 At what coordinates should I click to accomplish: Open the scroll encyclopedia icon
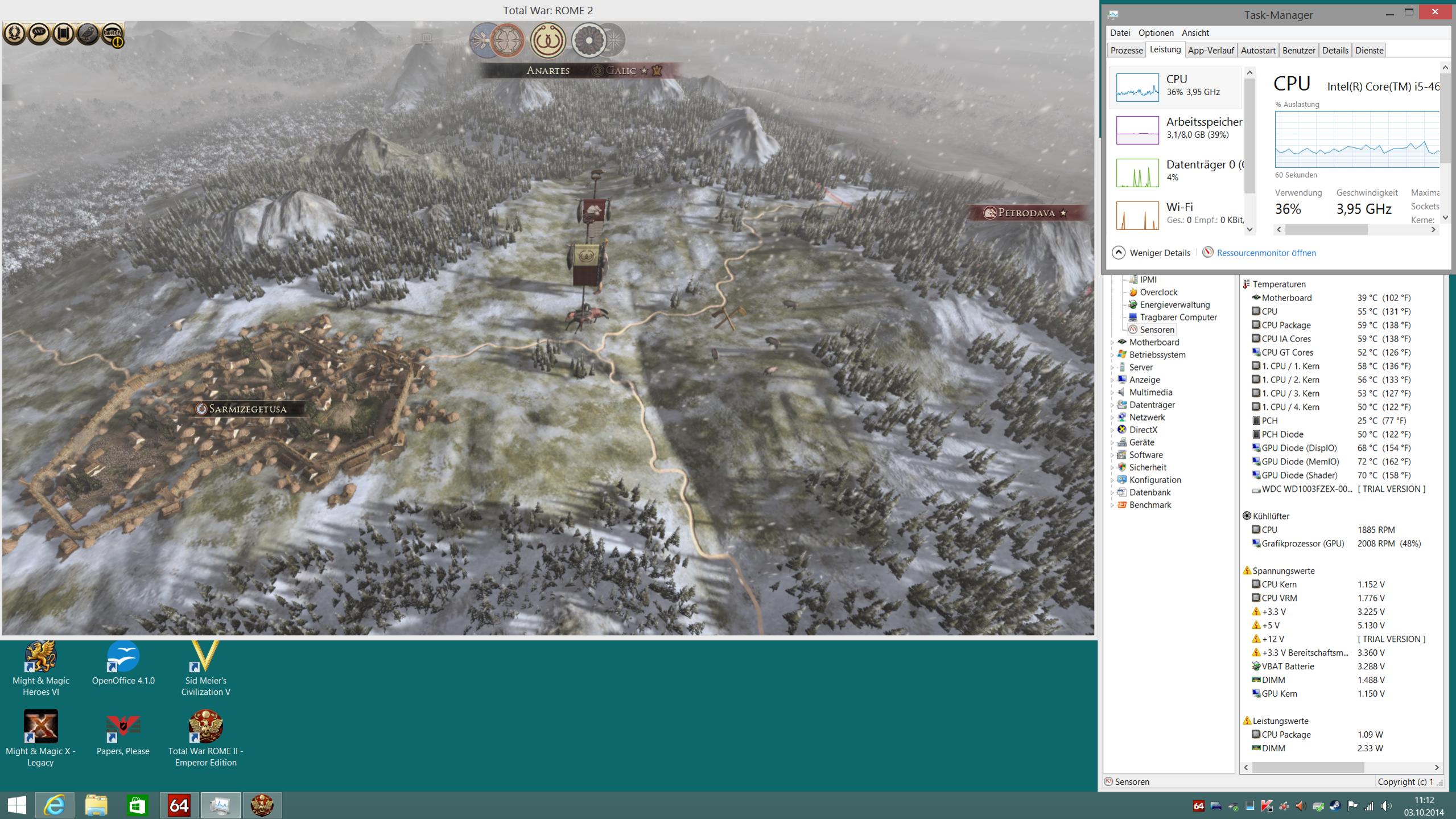pos(63,34)
